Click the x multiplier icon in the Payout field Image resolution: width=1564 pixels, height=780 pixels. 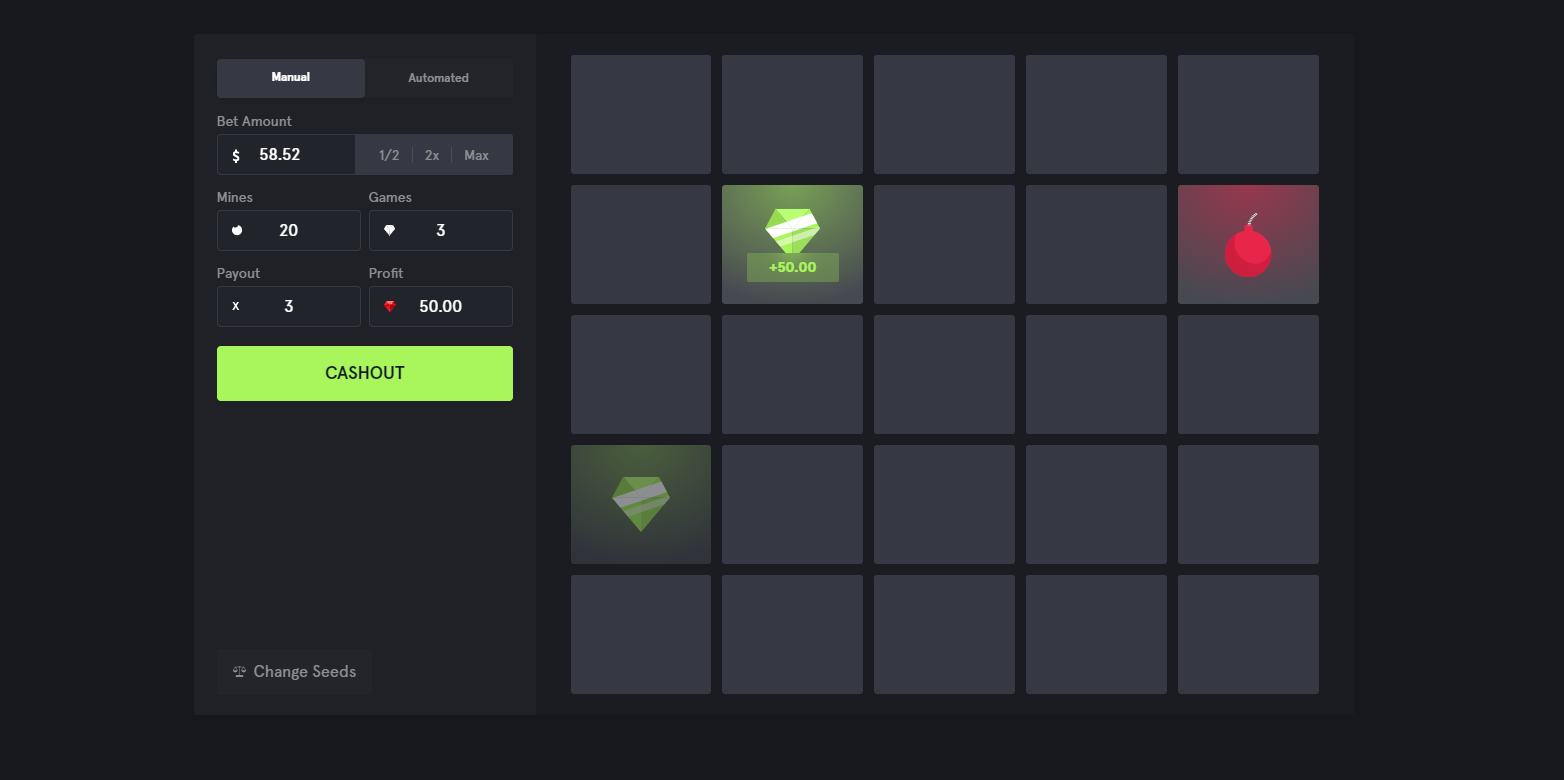(236, 307)
